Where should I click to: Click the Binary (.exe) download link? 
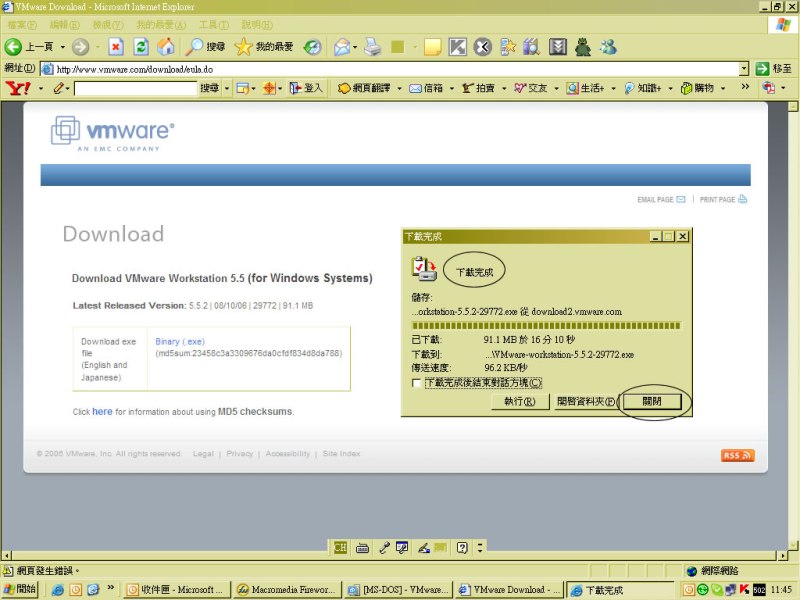tap(180, 341)
